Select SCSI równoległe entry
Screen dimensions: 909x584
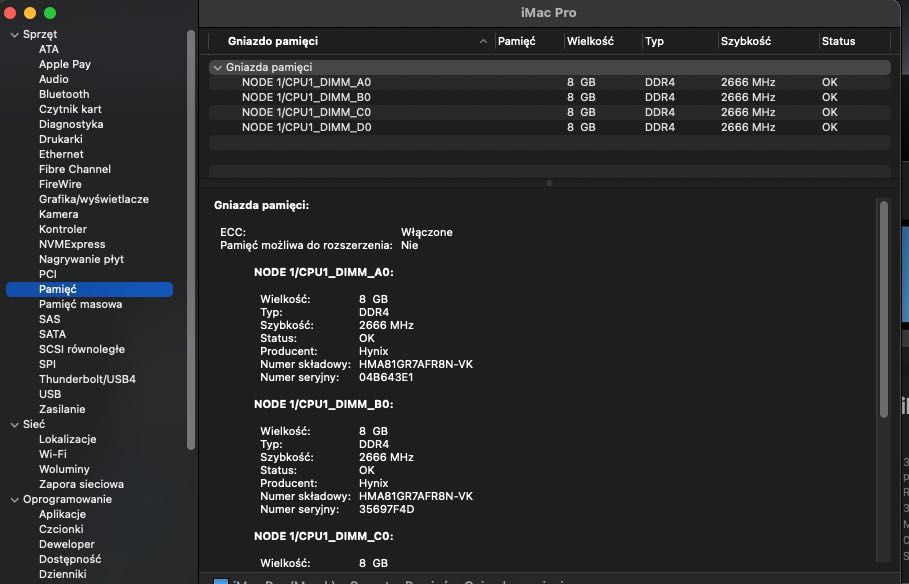point(82,350)
